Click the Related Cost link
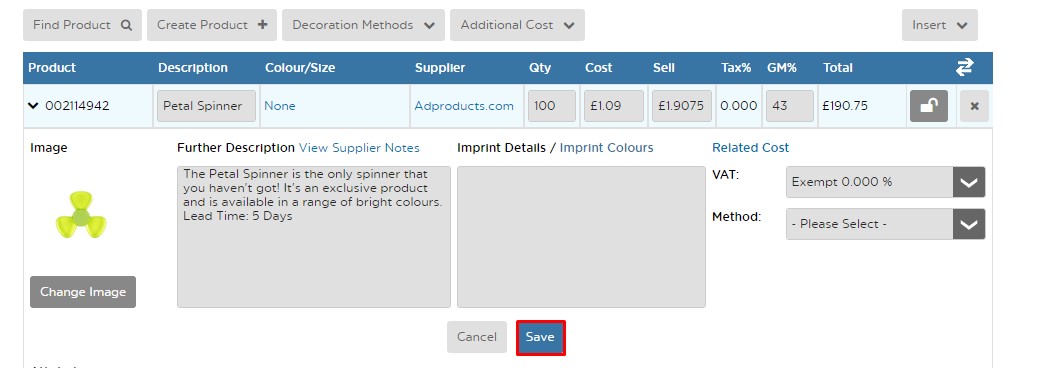This screenshot has height=368, width=1048. click(x=751, y=148)
